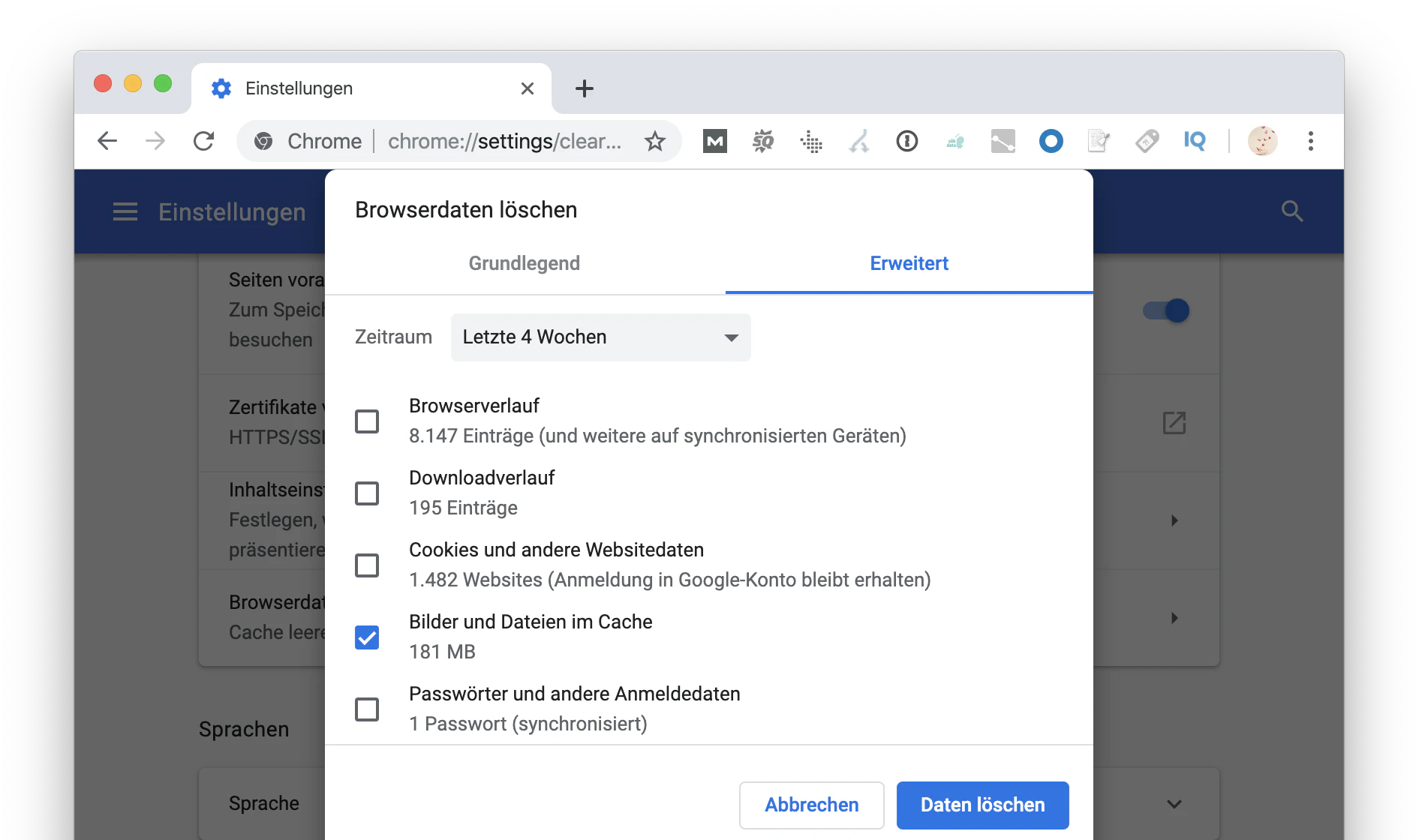The image size is (1428, 840).
Task: Uncheck Bilder und Dateien im Cache
Action: pos(367,637)
